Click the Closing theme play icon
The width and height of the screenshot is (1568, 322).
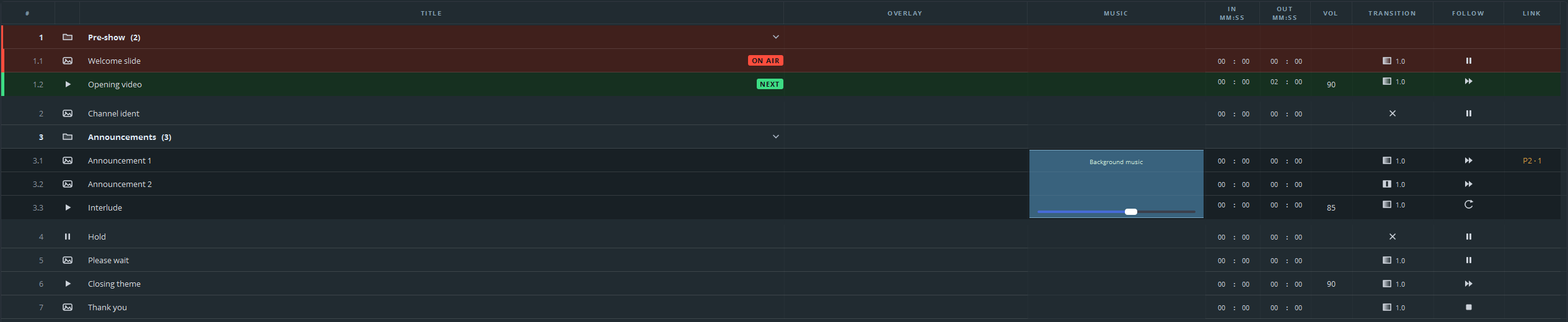68,284
